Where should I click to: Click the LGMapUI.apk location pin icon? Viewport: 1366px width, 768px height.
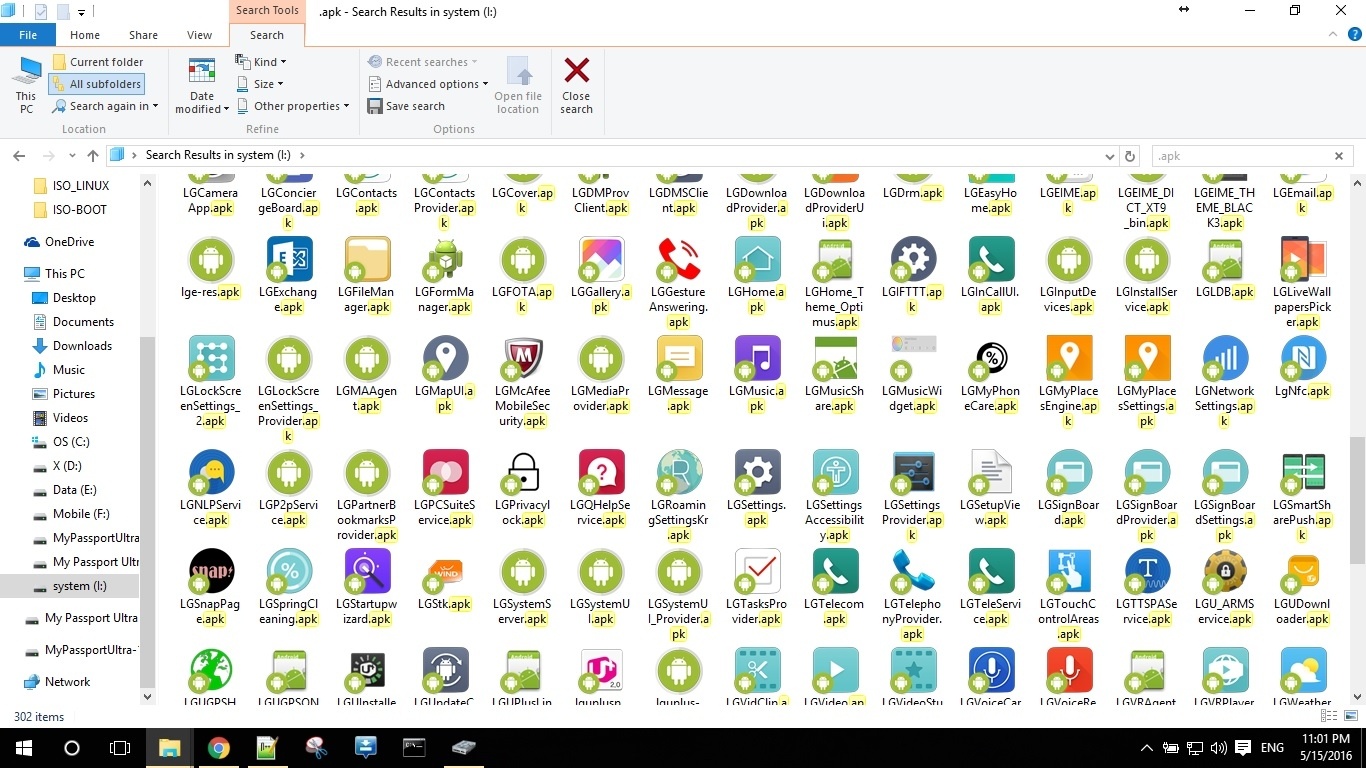point(445,359)
